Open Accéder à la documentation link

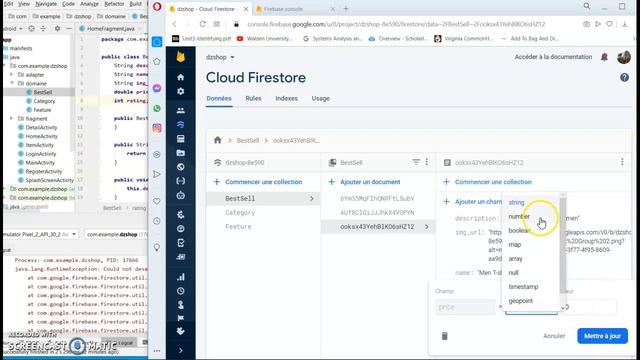[553, 57]
